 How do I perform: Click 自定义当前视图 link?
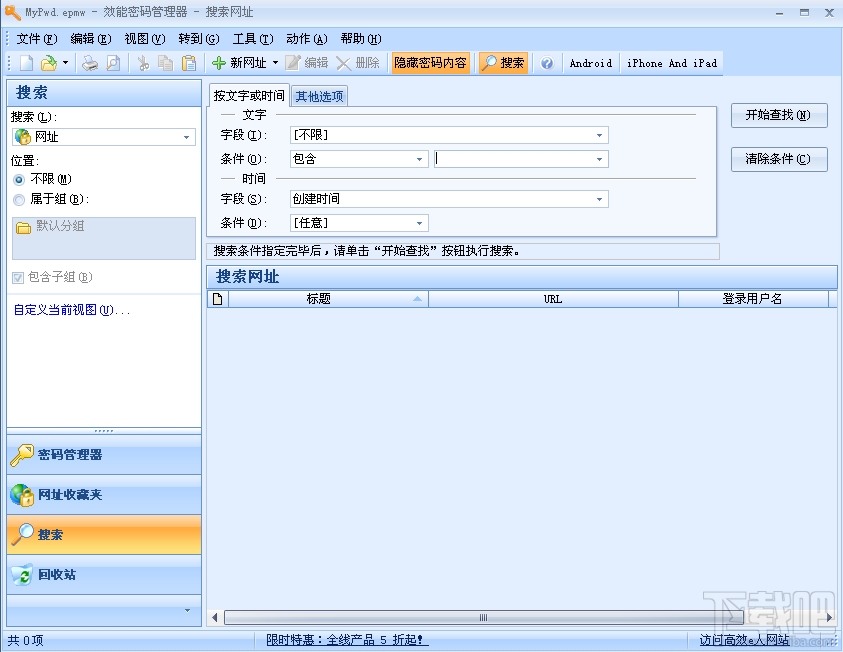point(72,310)
